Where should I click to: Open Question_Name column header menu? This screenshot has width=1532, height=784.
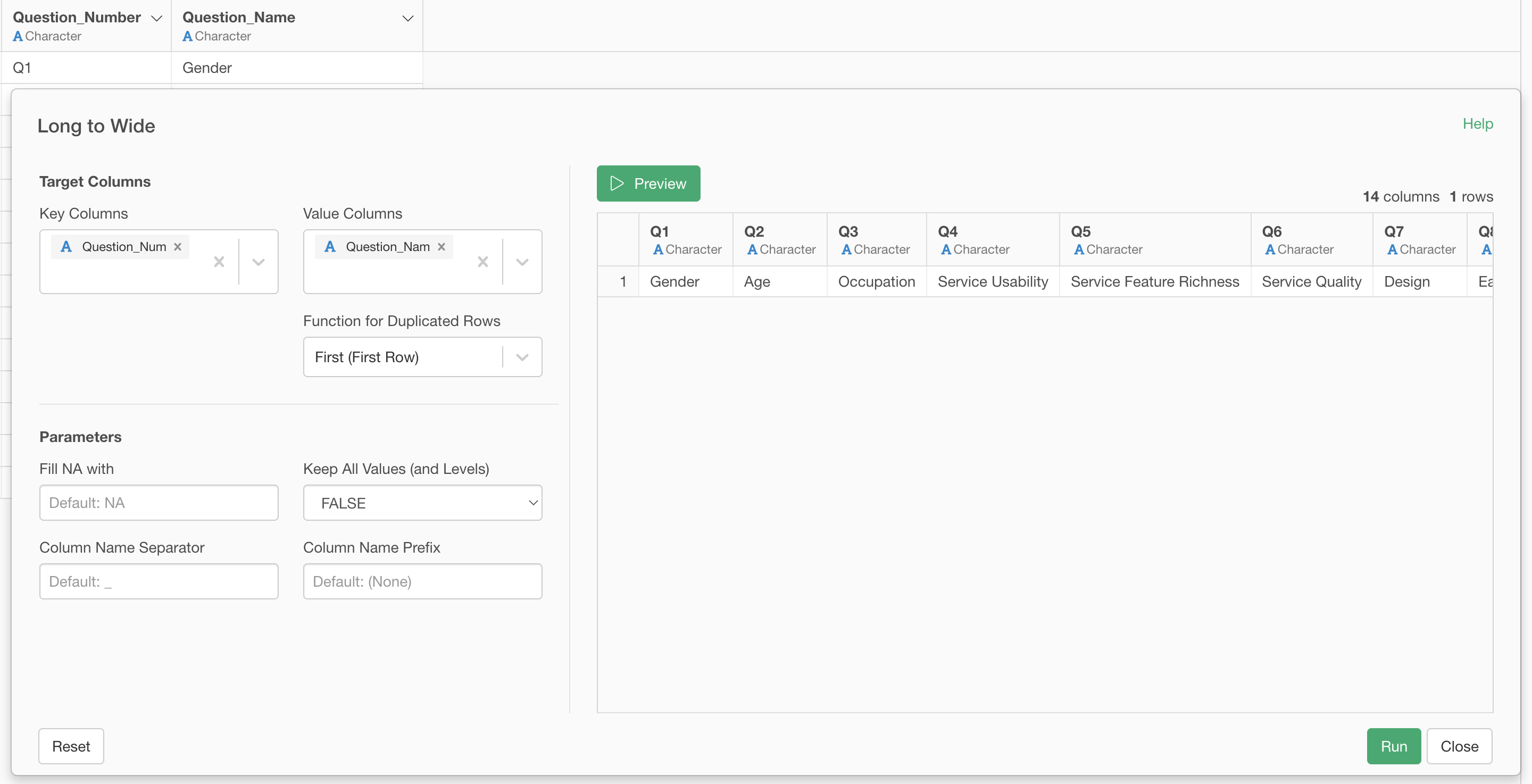pos(408,19)
